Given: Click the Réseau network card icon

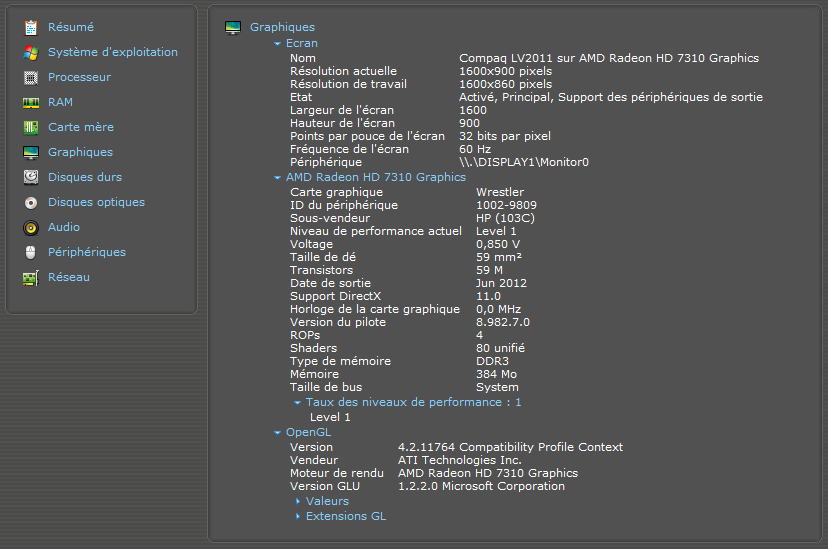Looking at the screenshot, I should (x=31, y=278).
